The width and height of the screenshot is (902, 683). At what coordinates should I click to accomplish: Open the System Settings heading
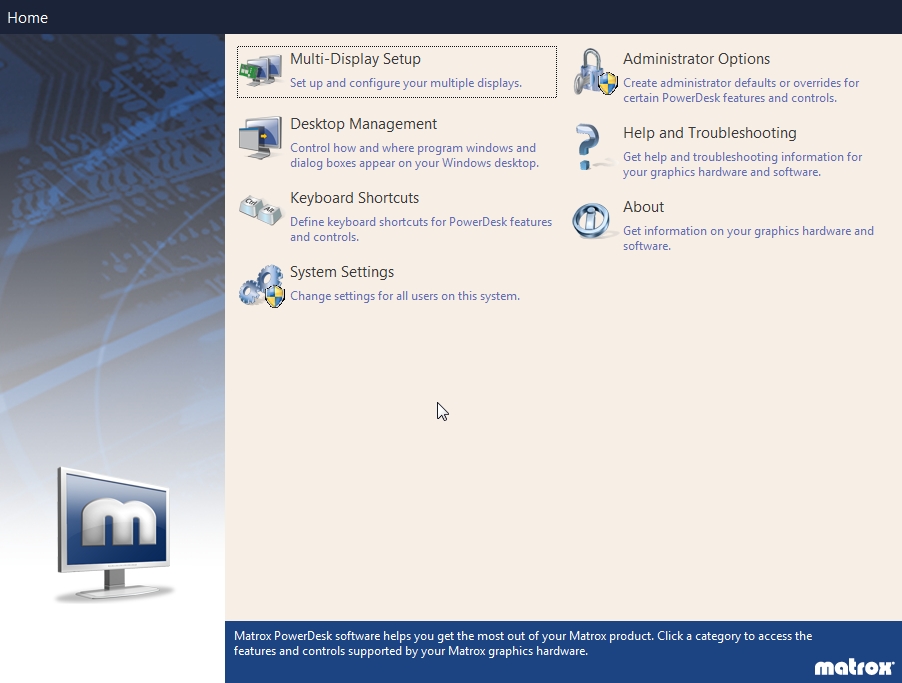342,272
